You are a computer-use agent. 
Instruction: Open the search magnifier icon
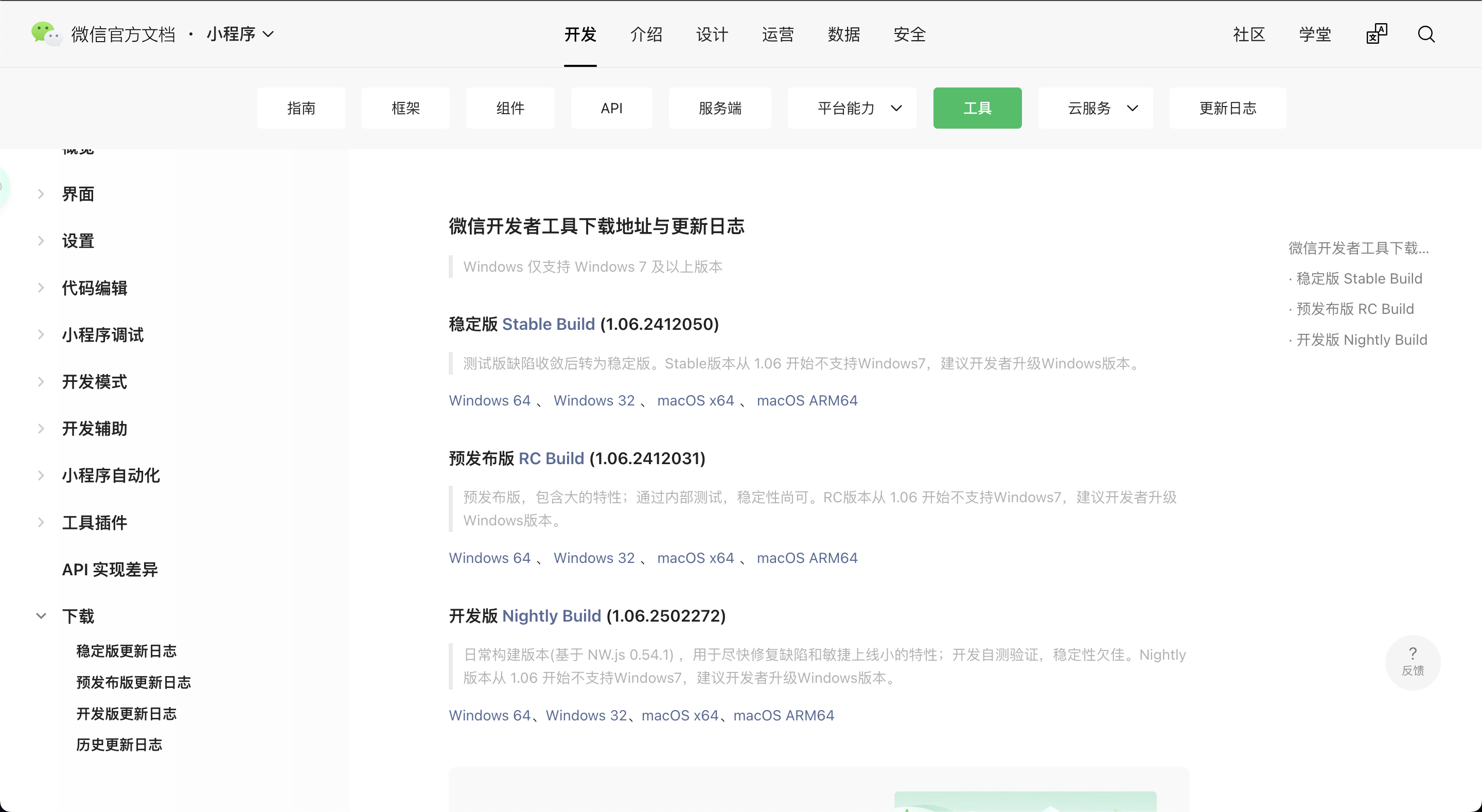click(x=1425, y=34)
